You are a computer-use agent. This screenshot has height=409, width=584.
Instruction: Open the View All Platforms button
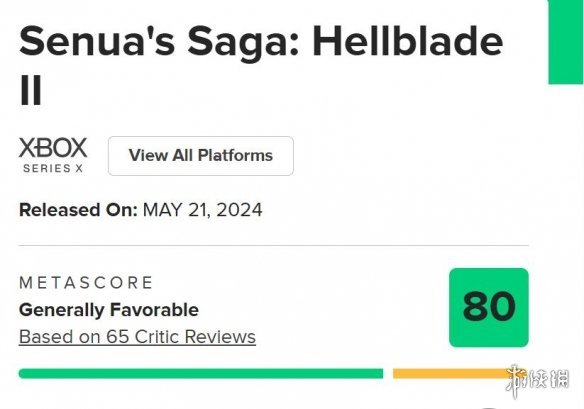coord(201,156)
